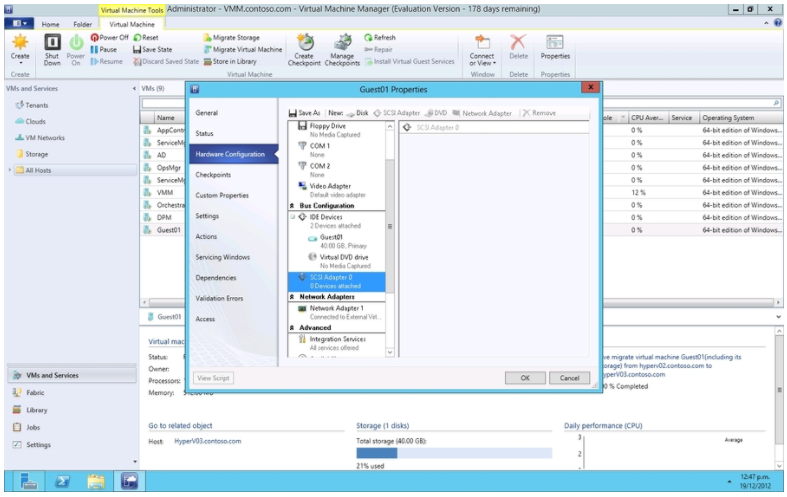Image resolution: width=787 pixels, height=497 pixels.
Task: Click Save State in the ribbon
Action: pos(153,50)
